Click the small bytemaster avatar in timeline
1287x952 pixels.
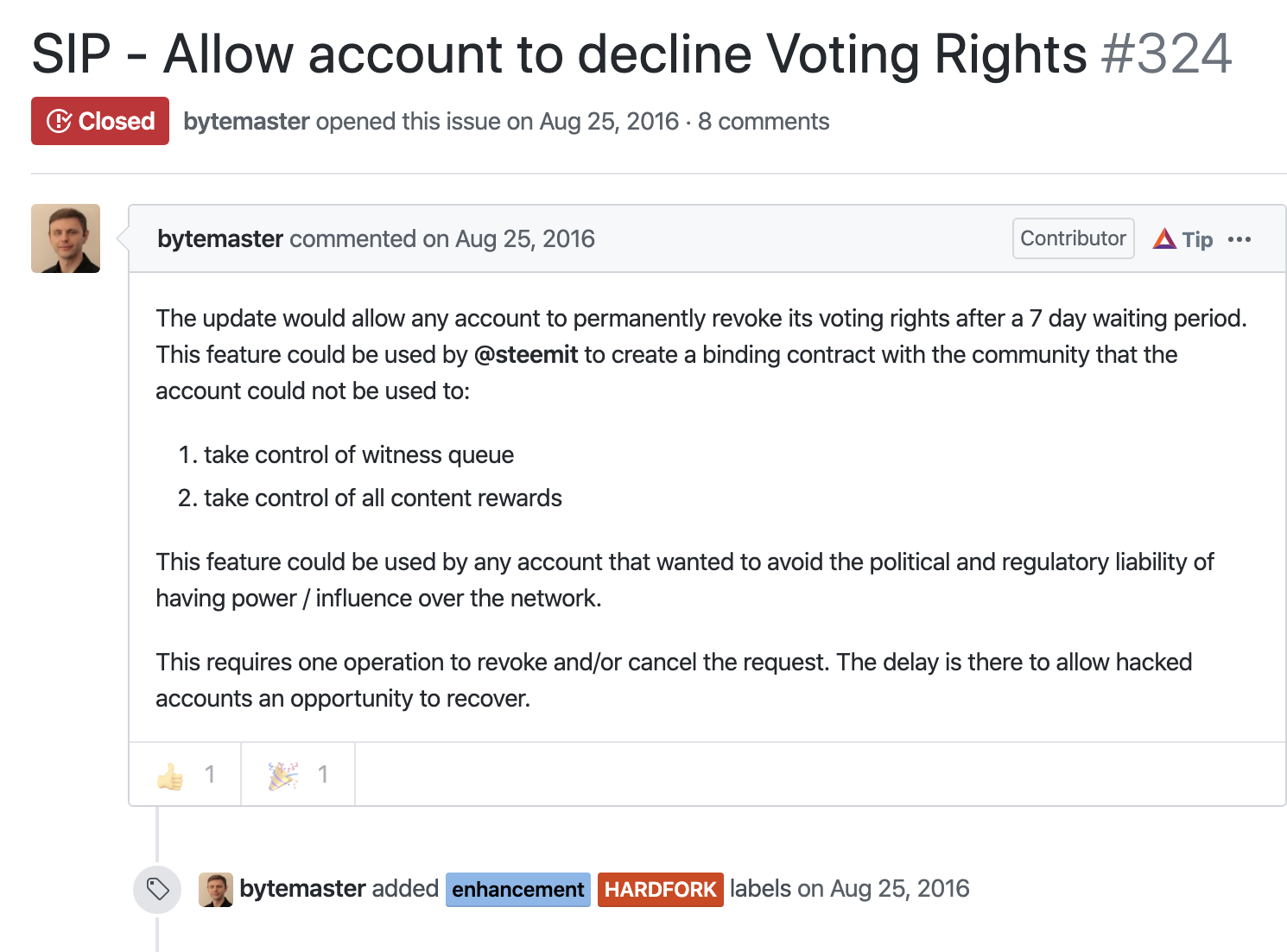(x=216, y=889)
